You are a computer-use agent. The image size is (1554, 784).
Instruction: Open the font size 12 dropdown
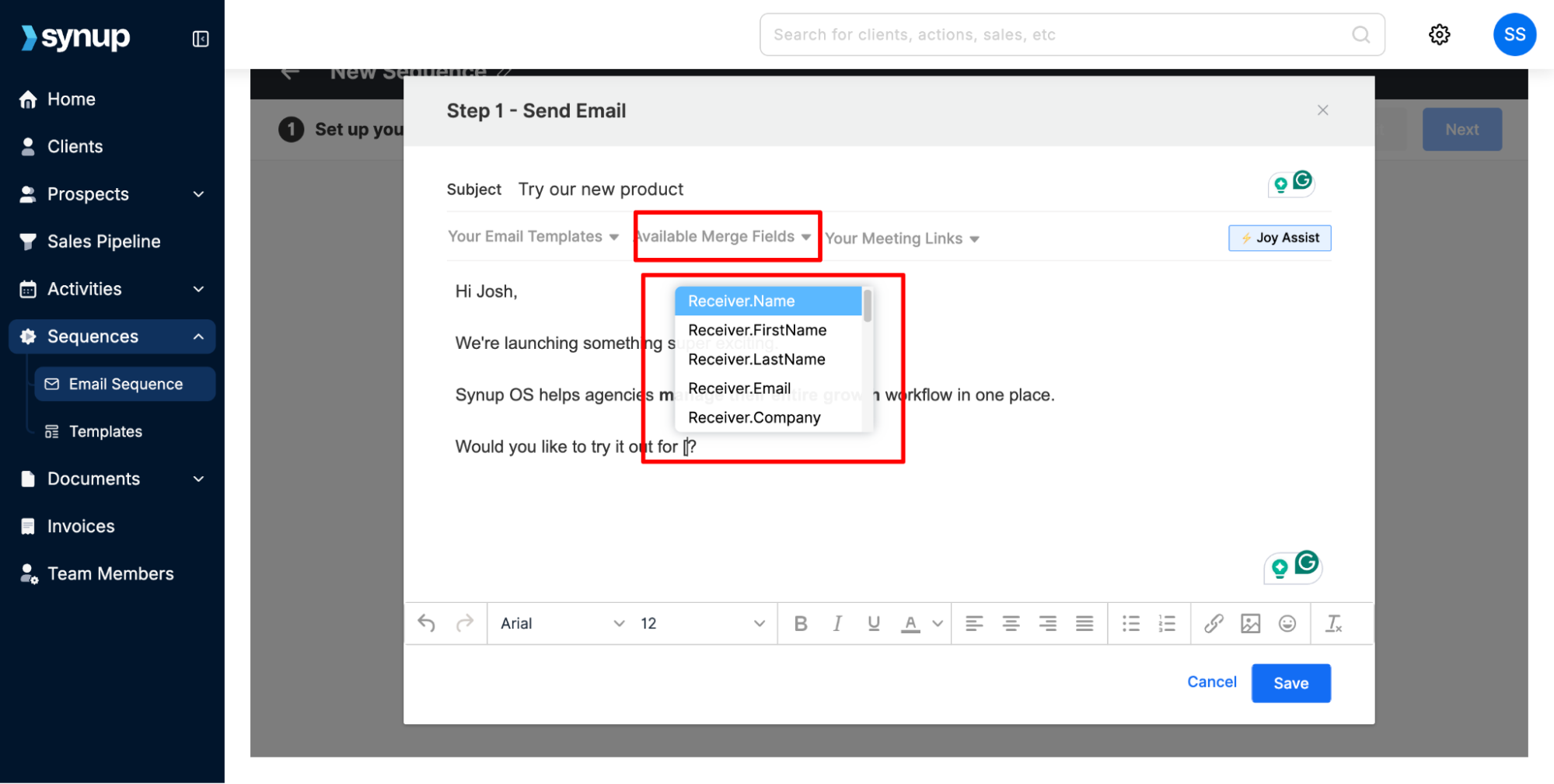[702, 623]
